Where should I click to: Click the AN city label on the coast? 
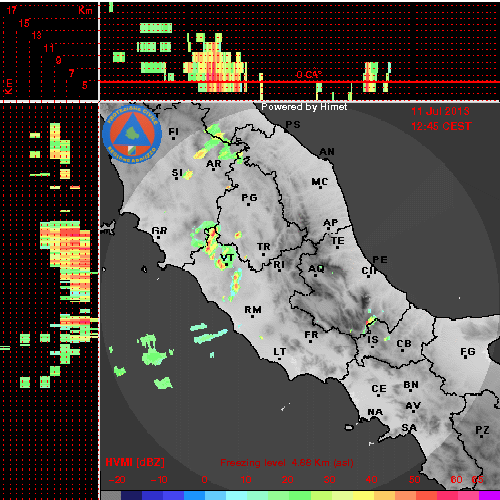coord(327,152)
